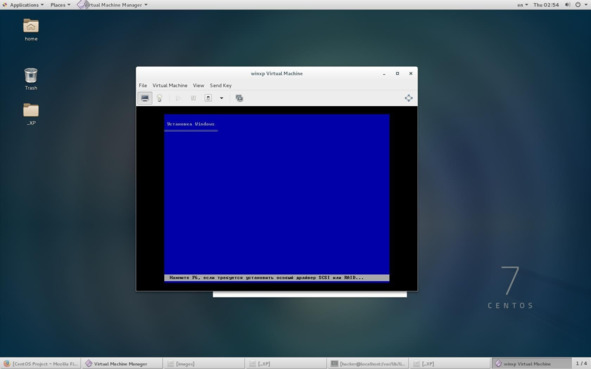Screen dimensions: 591x369
Task: Expand the shutdown options dropdown arrow
Action: [222, 98]
